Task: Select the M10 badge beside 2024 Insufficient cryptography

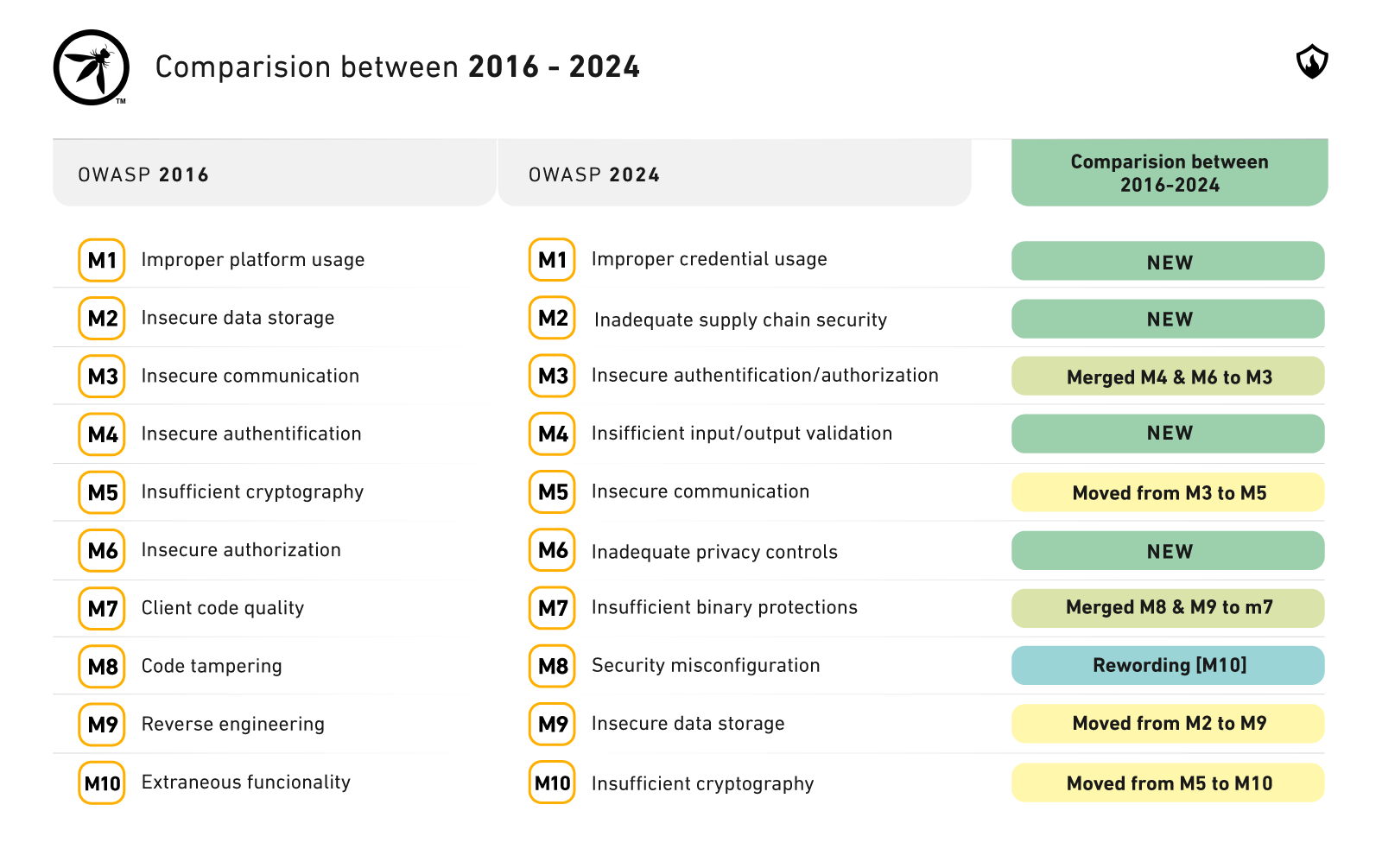Action: [552, 782]
